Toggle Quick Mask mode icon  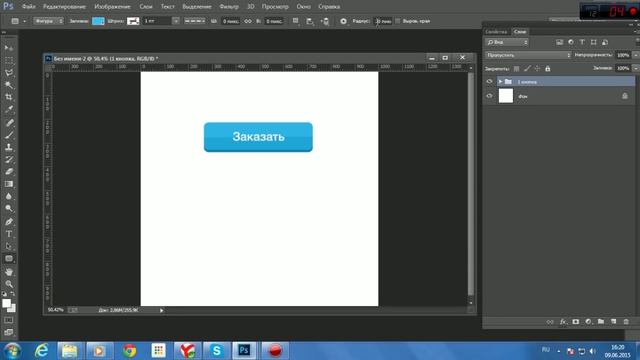pos(9,320)
